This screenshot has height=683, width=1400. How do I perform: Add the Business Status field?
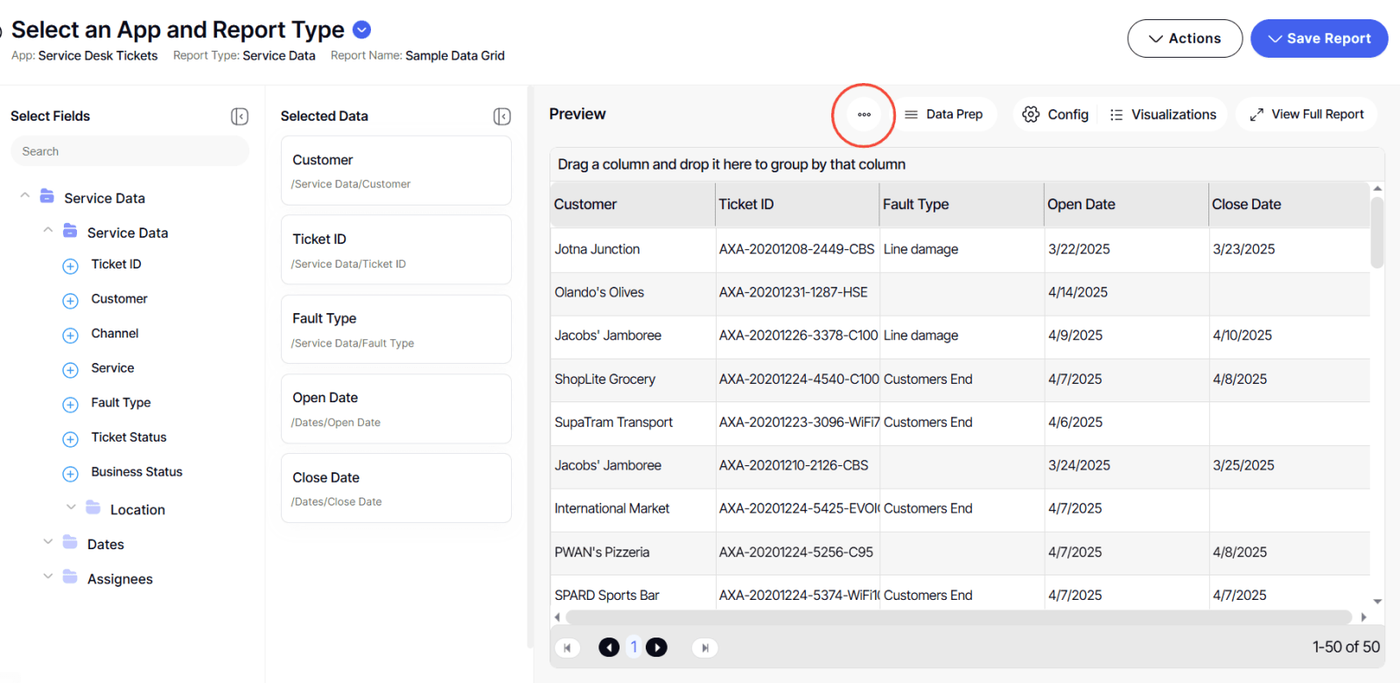70,473
